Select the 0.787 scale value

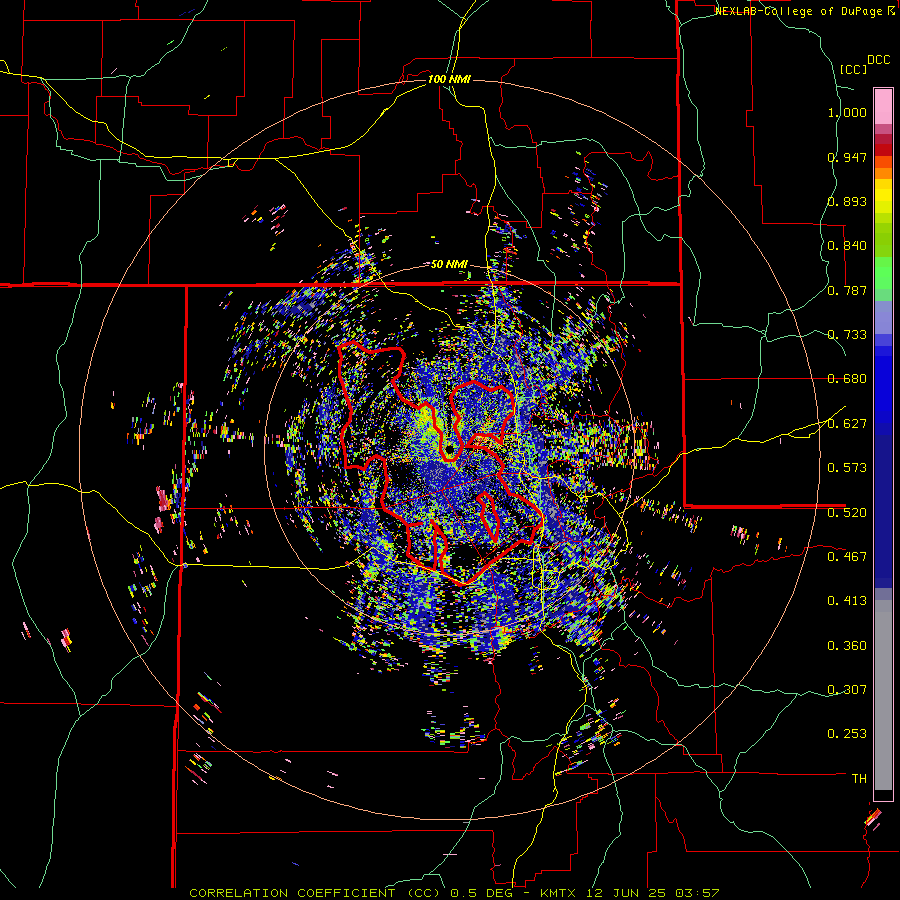(847, 290)
